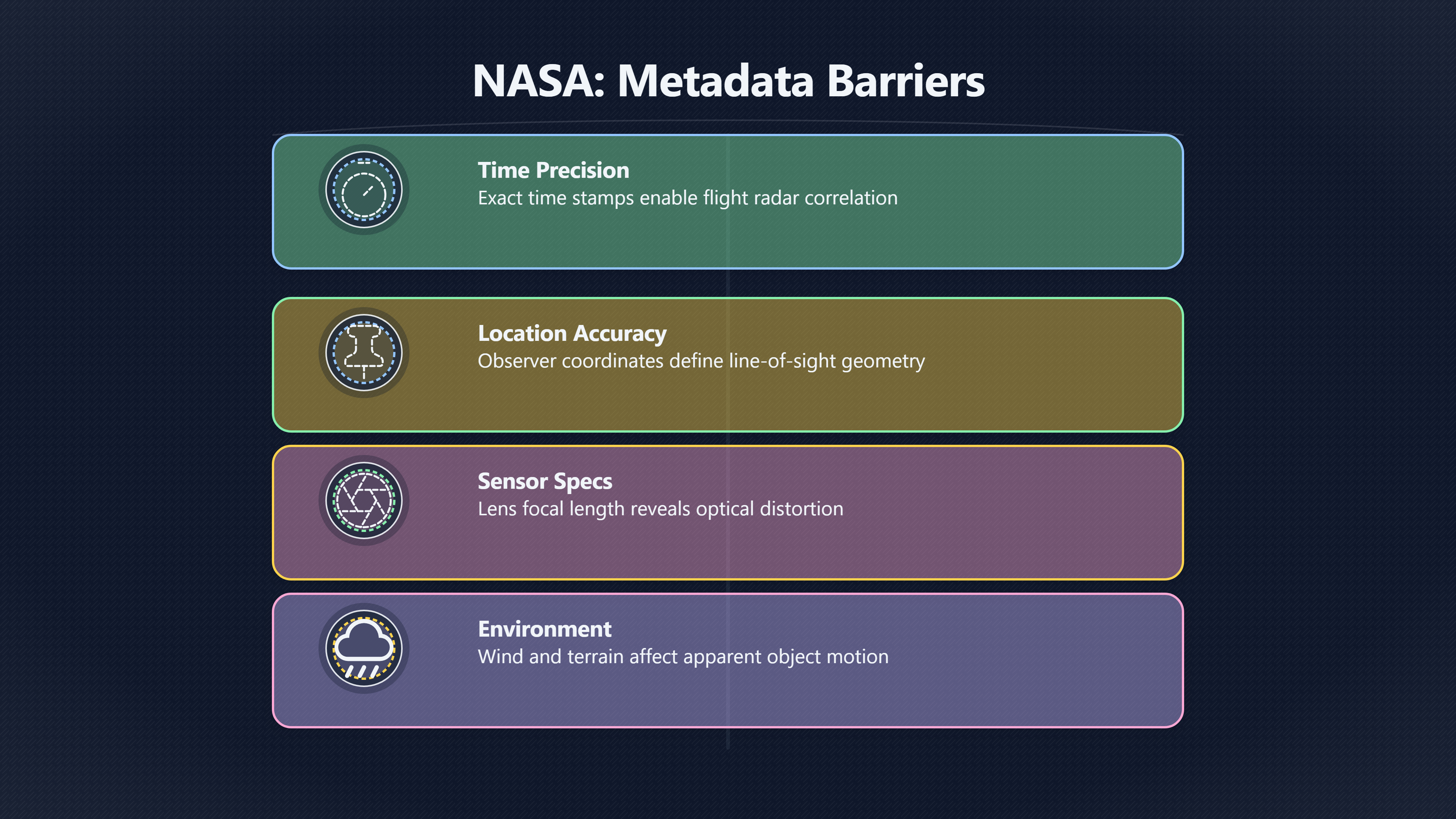Click text about lens focal length distortion
This screenshot has width=1456, height=819.
661,509
